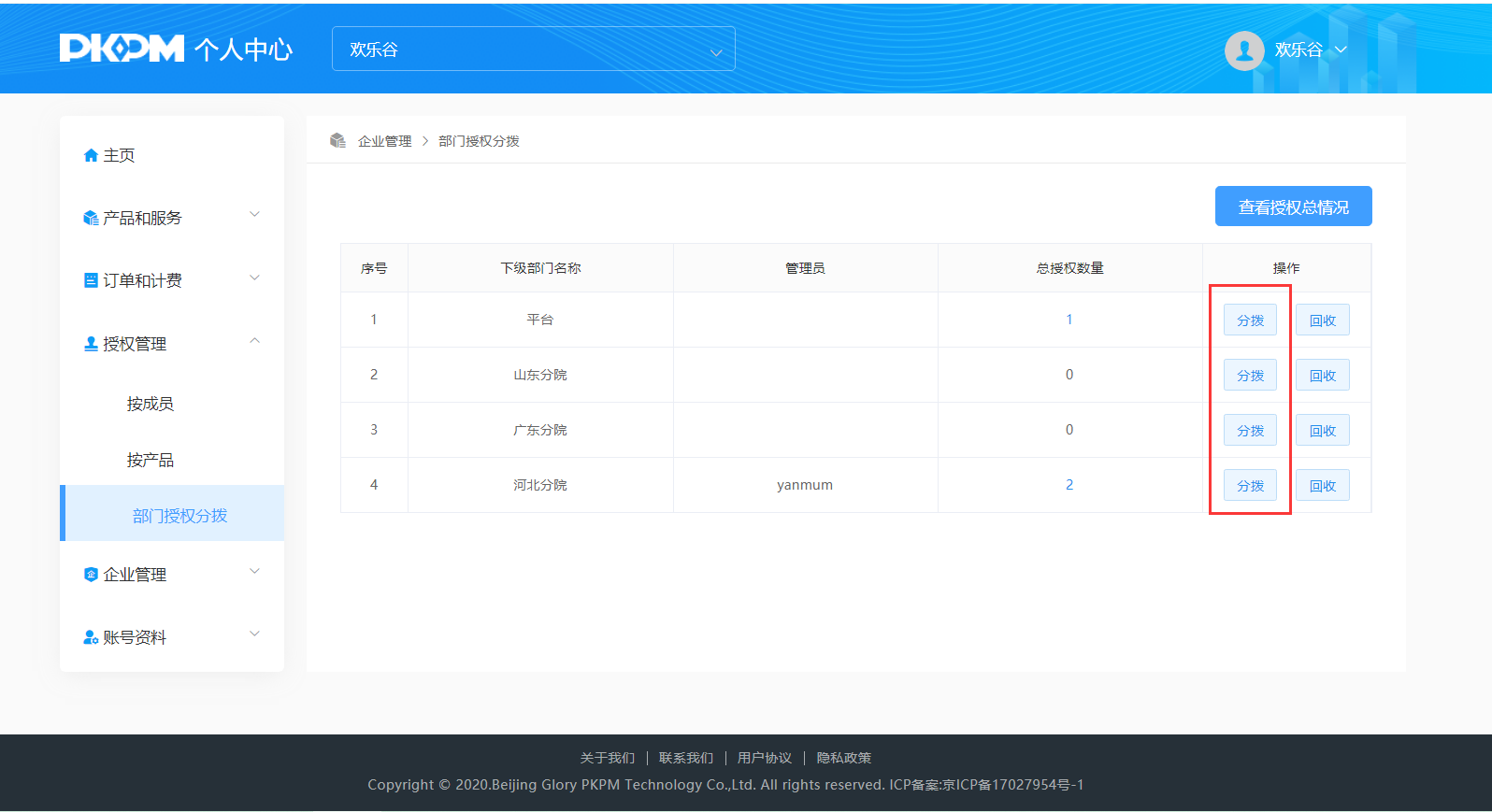
Task: Select 按成员 in the sidebar
Action: (x=151, y=404)
